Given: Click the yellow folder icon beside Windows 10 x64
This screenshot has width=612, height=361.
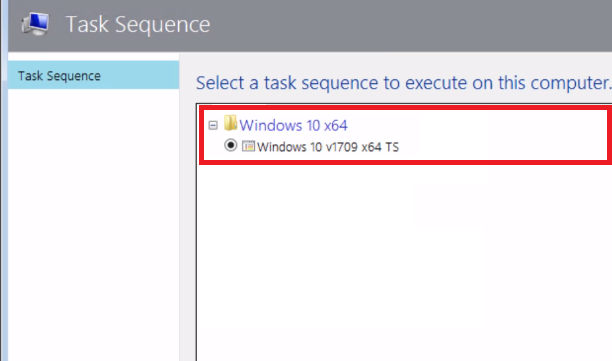Looking at the screenshot, I should [x=230, y=123].
